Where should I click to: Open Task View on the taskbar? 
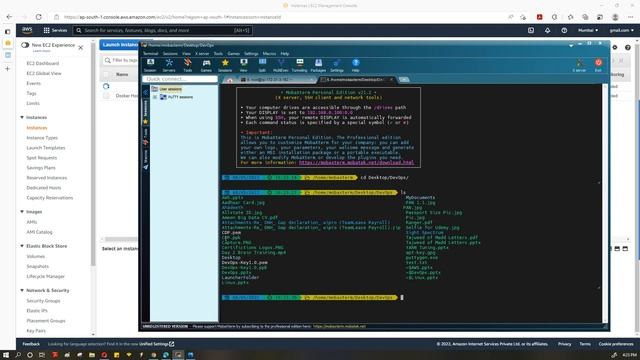tap(42, 355)
